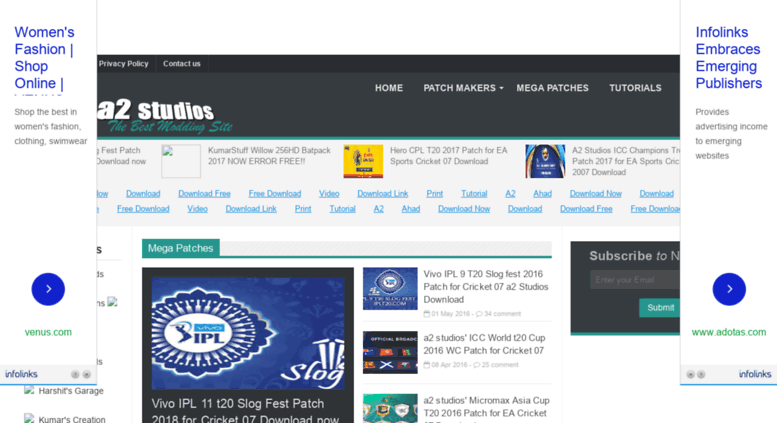Open the Vivo IPL 9 T20 Slog fest thumbnail

[390, 289]
